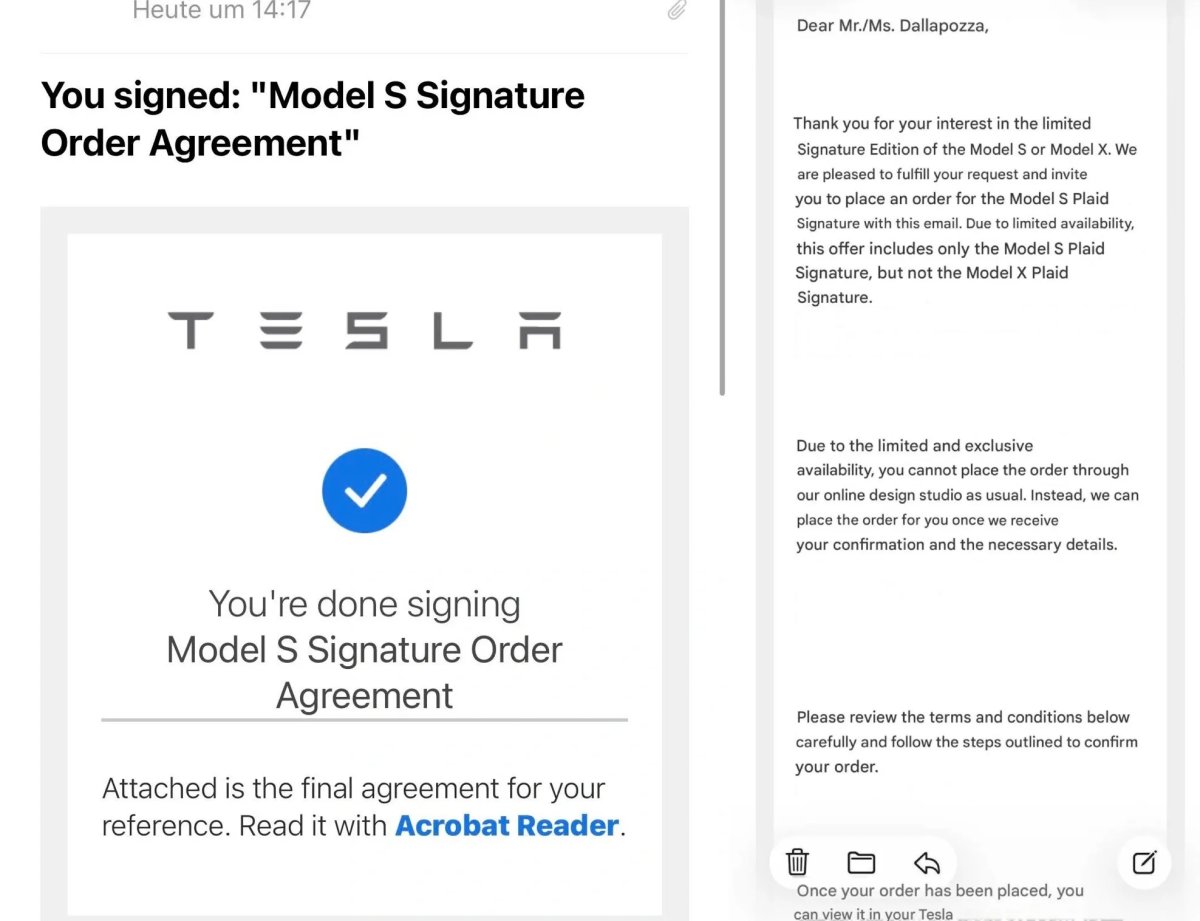The image size is (1200, 921).
Task: Open the paperclip attachment icon
Action: 677,11
